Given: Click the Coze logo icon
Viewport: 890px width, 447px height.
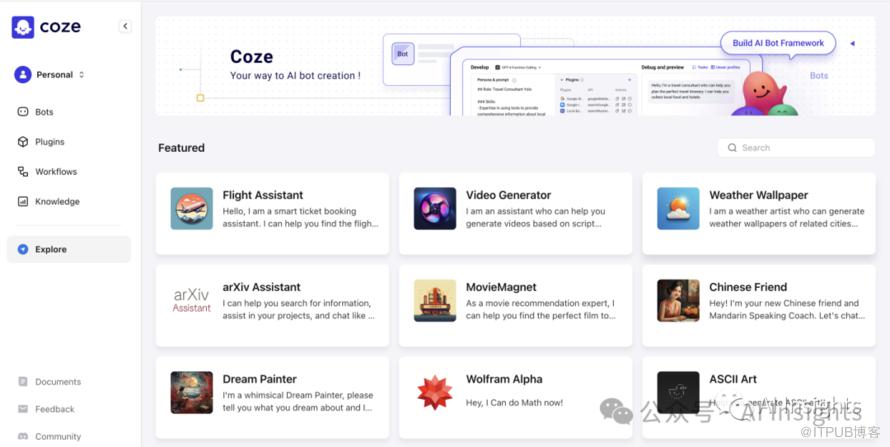Looking at the screenshot, I should tap(23, 27).
